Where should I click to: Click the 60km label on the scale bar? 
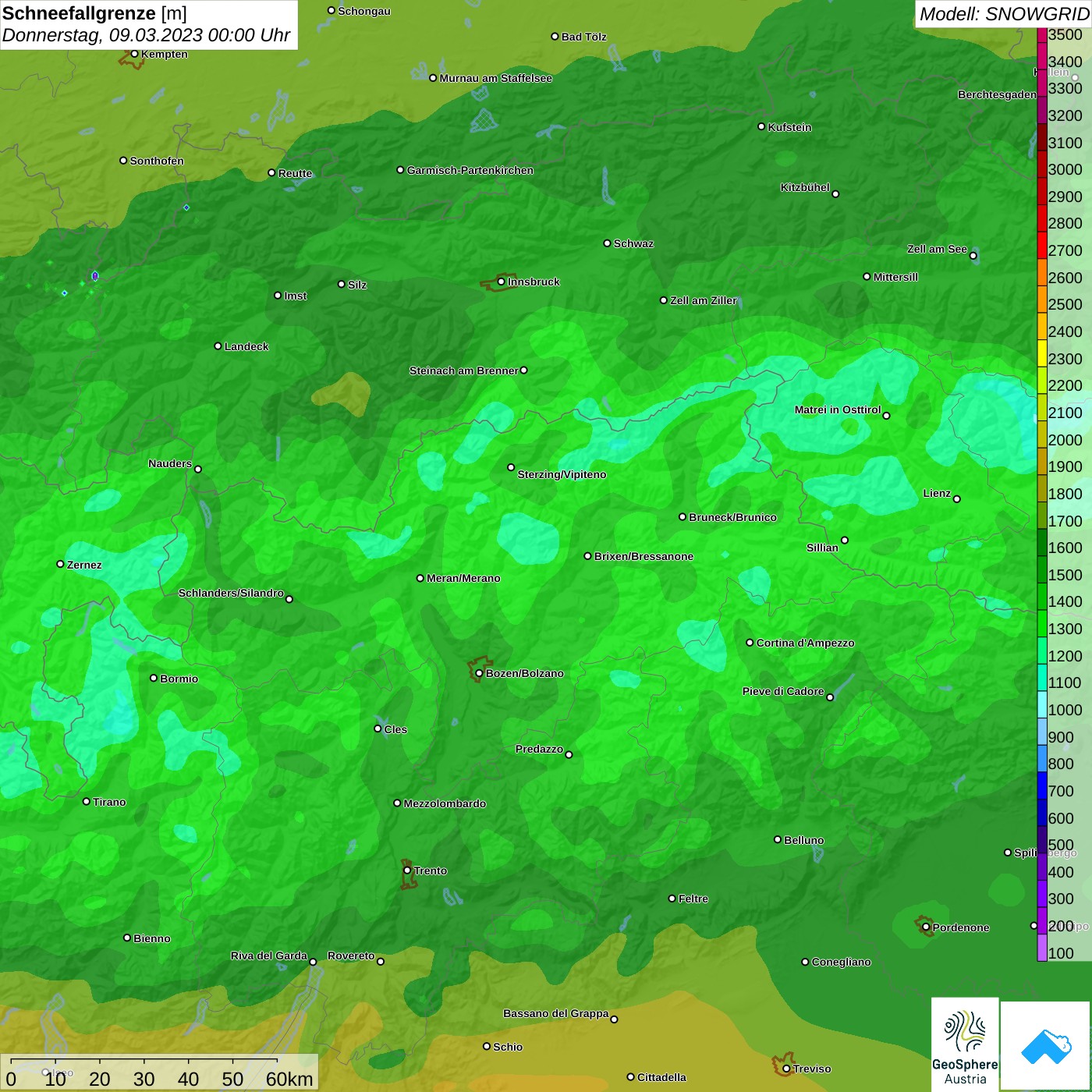(x=289, y=1079)
